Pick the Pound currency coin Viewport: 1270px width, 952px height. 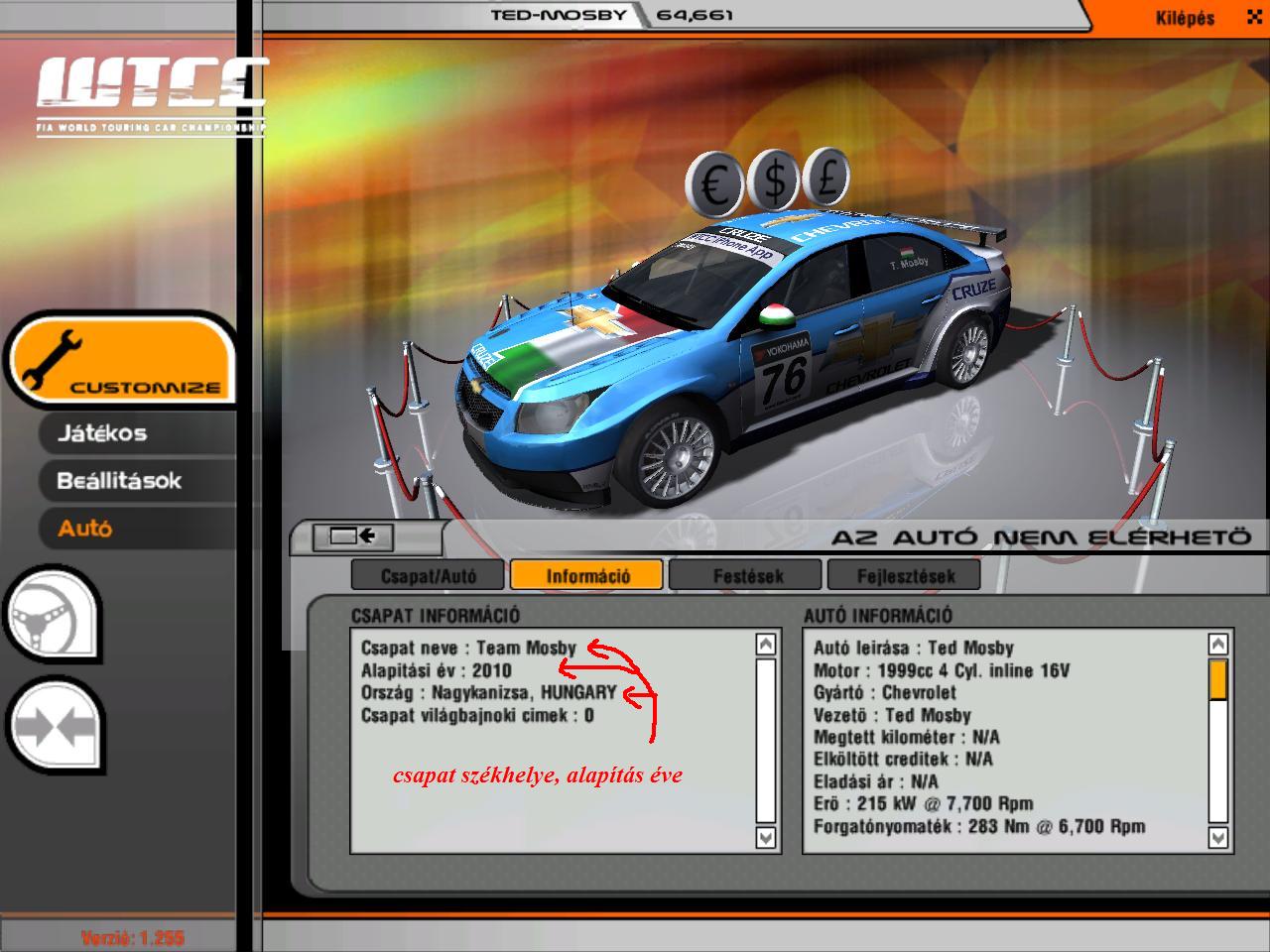tap(827, 178)
